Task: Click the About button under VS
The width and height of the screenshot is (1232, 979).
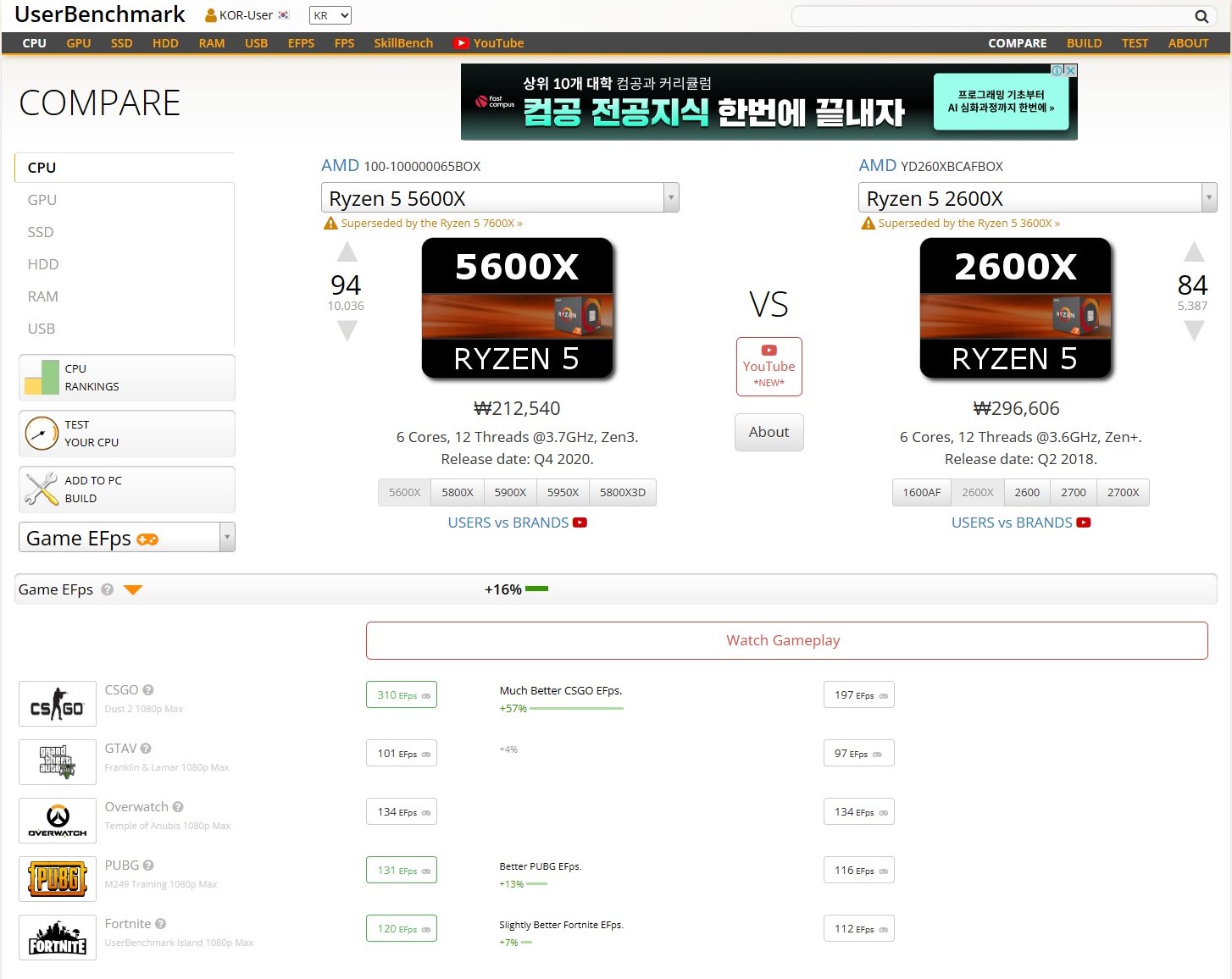Action: (x=769, y=432)
